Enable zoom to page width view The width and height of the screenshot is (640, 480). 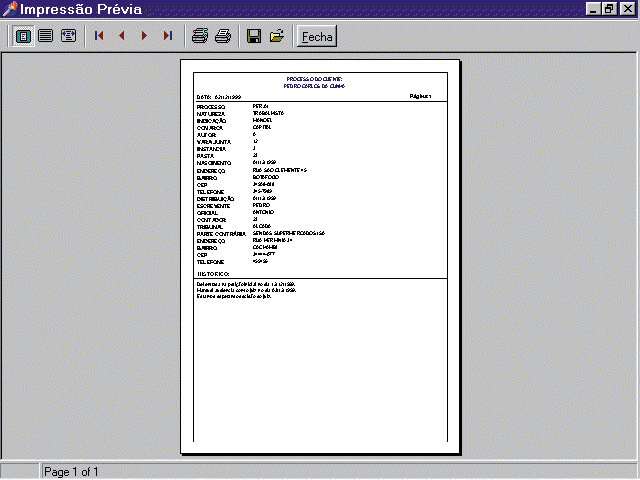(x=68, y=36)
